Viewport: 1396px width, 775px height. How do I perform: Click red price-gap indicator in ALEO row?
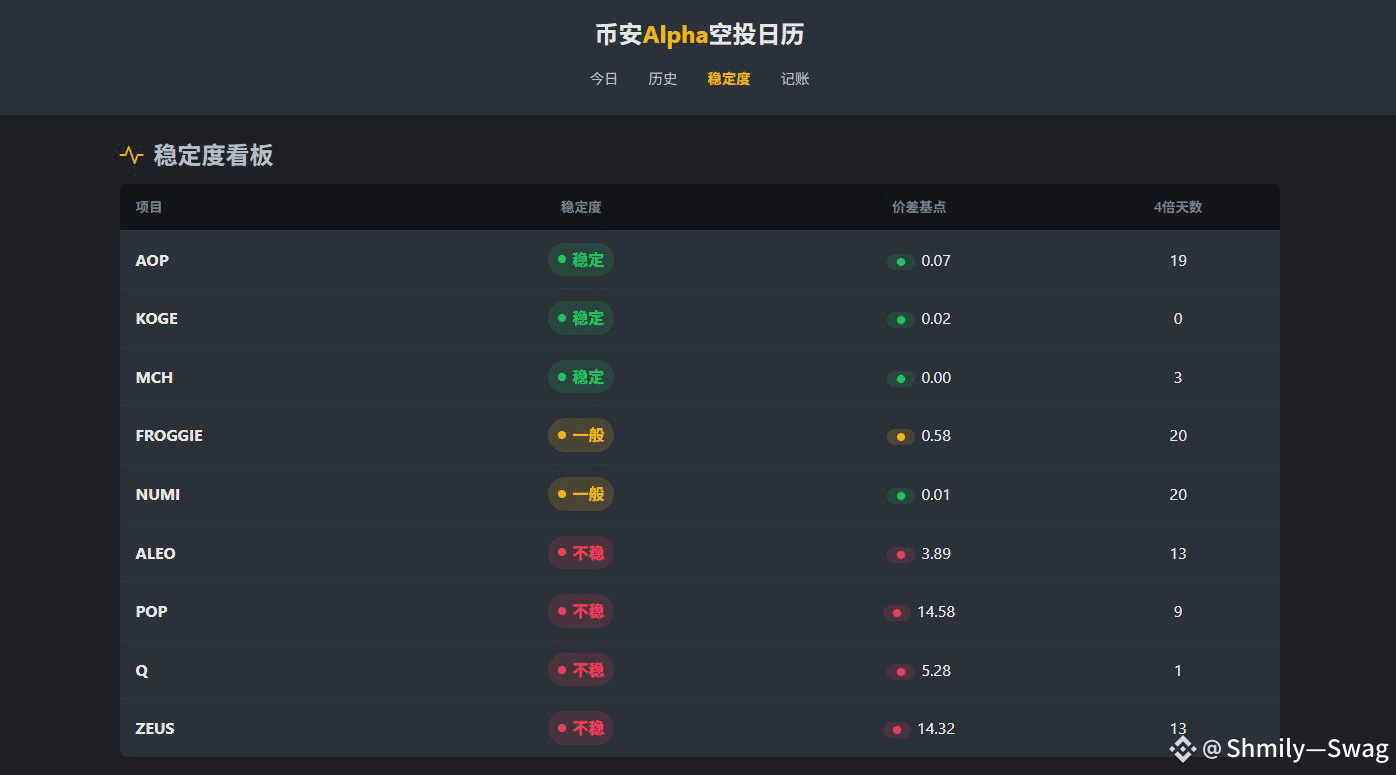pos(901,555)
